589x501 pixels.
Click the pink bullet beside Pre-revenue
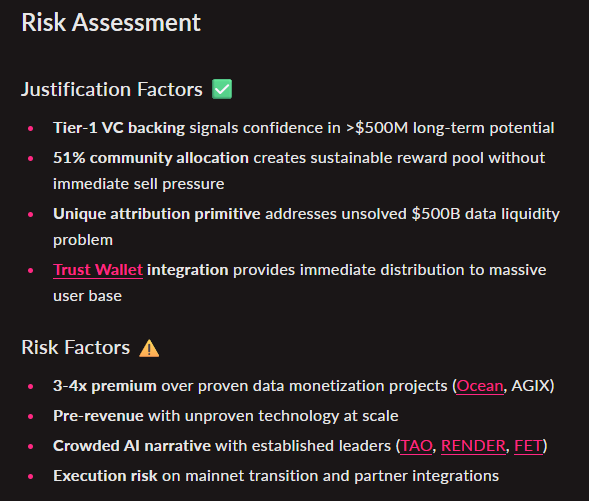point(31,416)
